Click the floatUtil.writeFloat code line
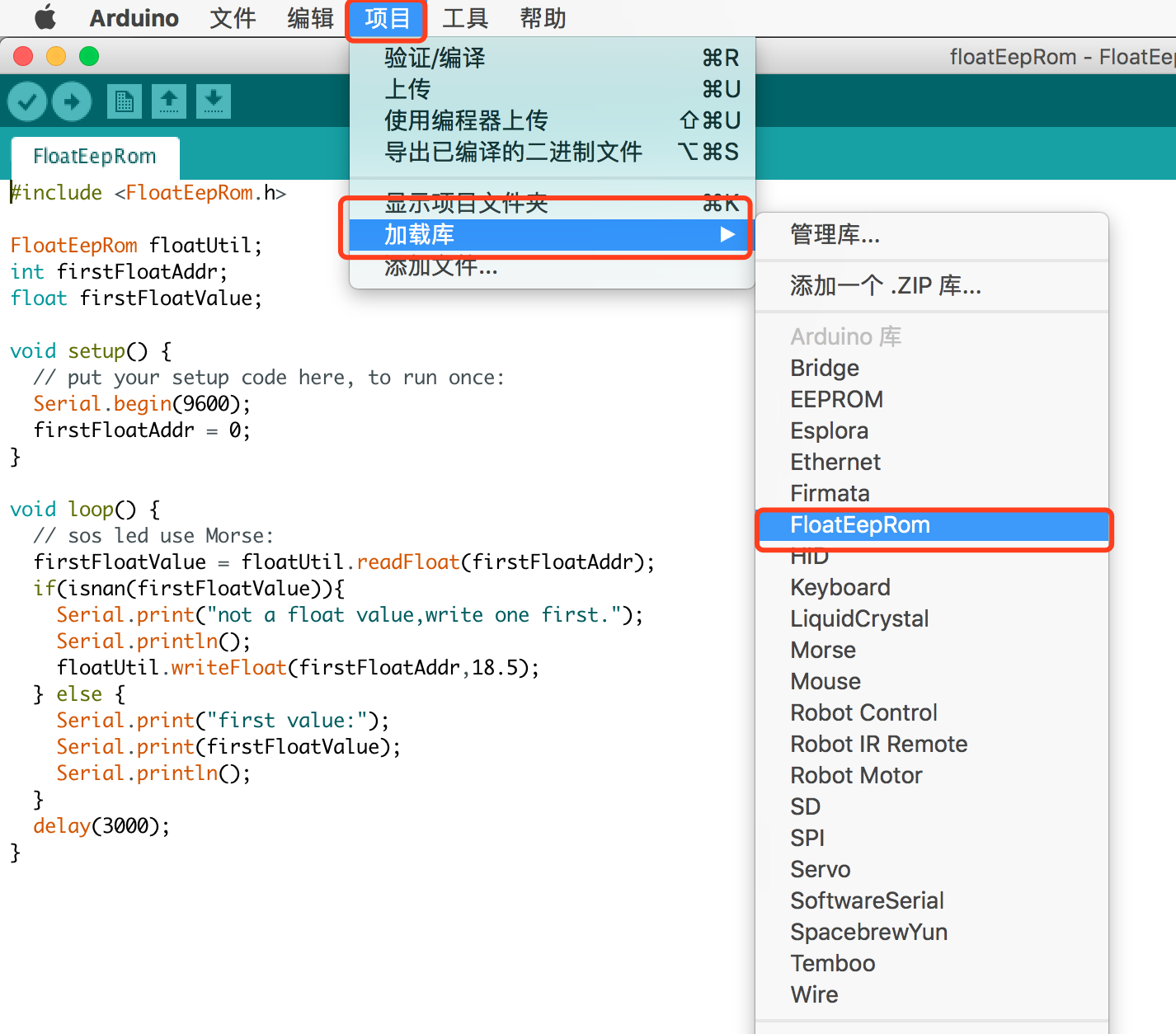The image size is (1176, 1034). (298, 668)
